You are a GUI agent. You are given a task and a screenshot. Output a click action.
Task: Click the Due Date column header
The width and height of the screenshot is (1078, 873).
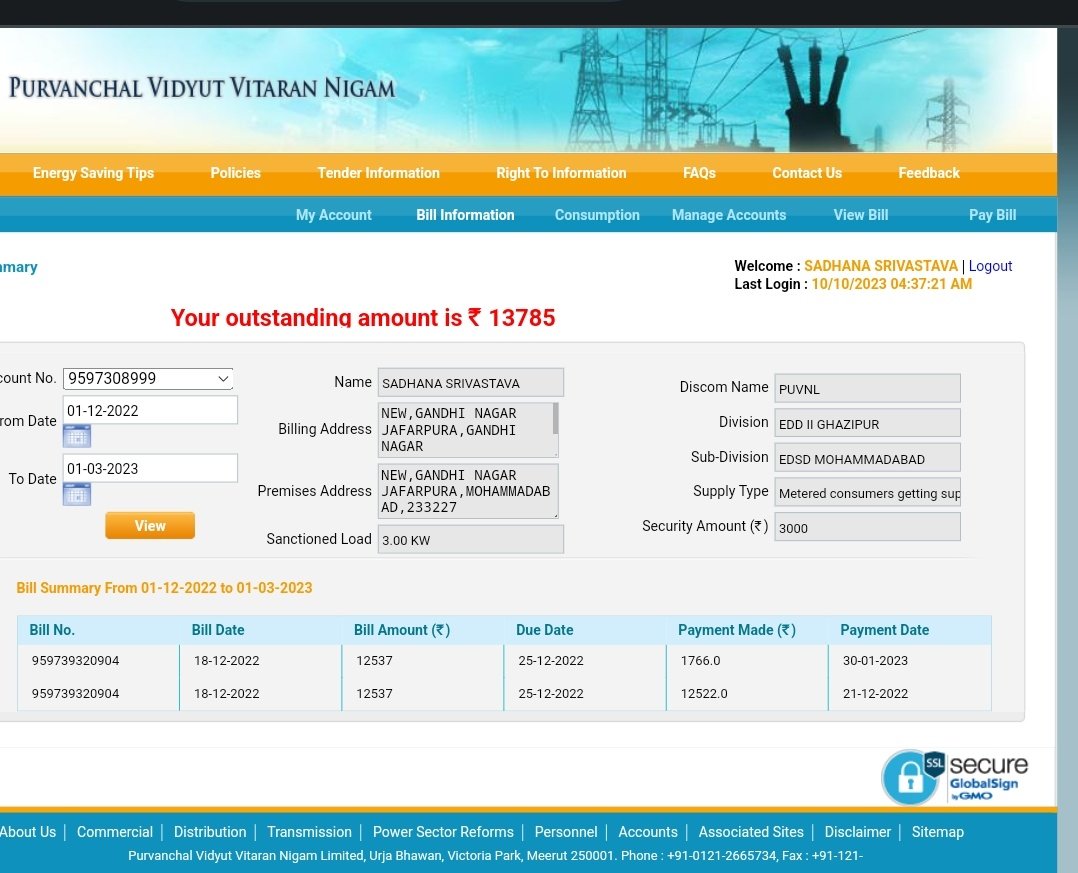[x=544, y=630]
